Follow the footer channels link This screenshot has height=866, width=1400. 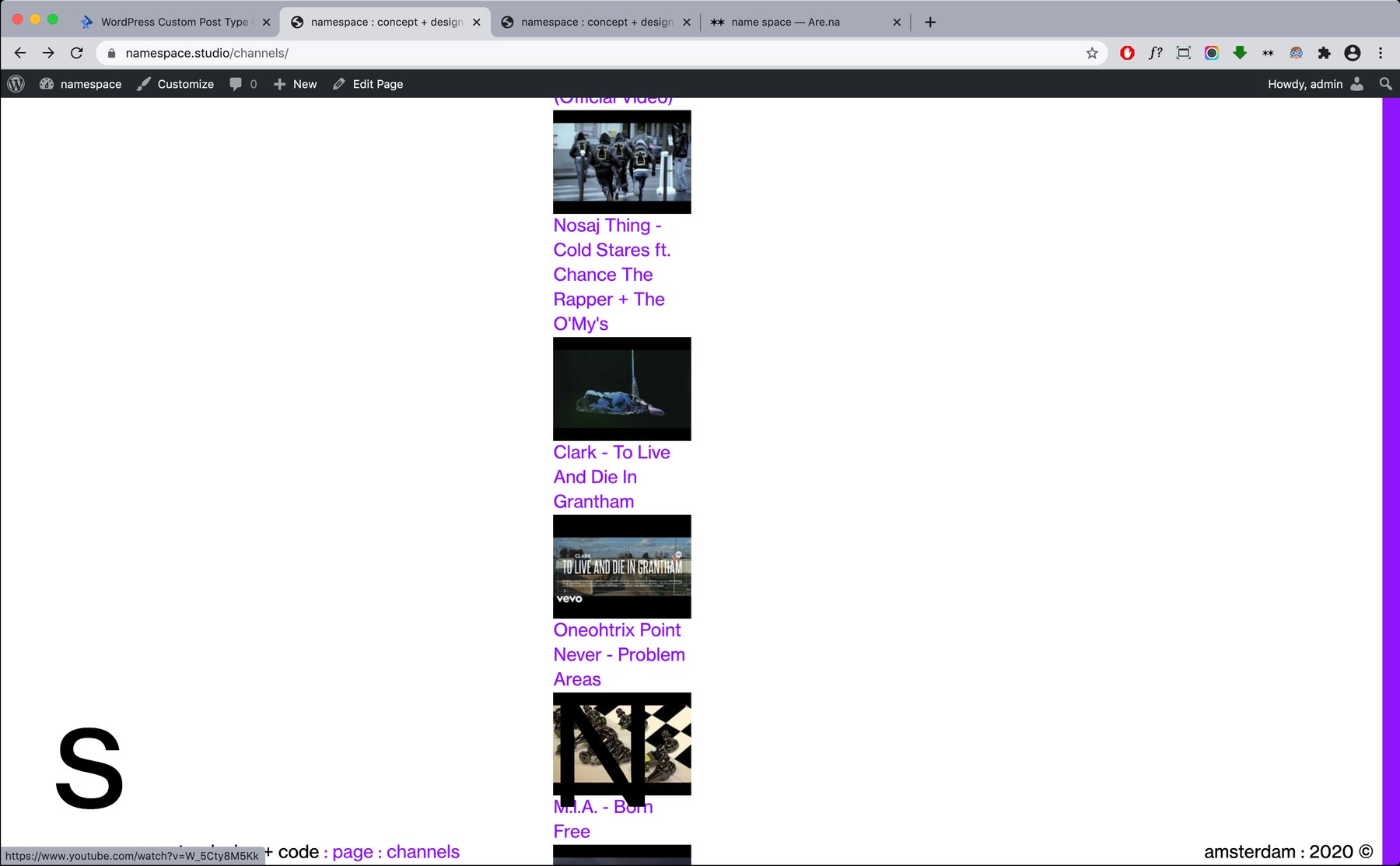click(422, 852)
